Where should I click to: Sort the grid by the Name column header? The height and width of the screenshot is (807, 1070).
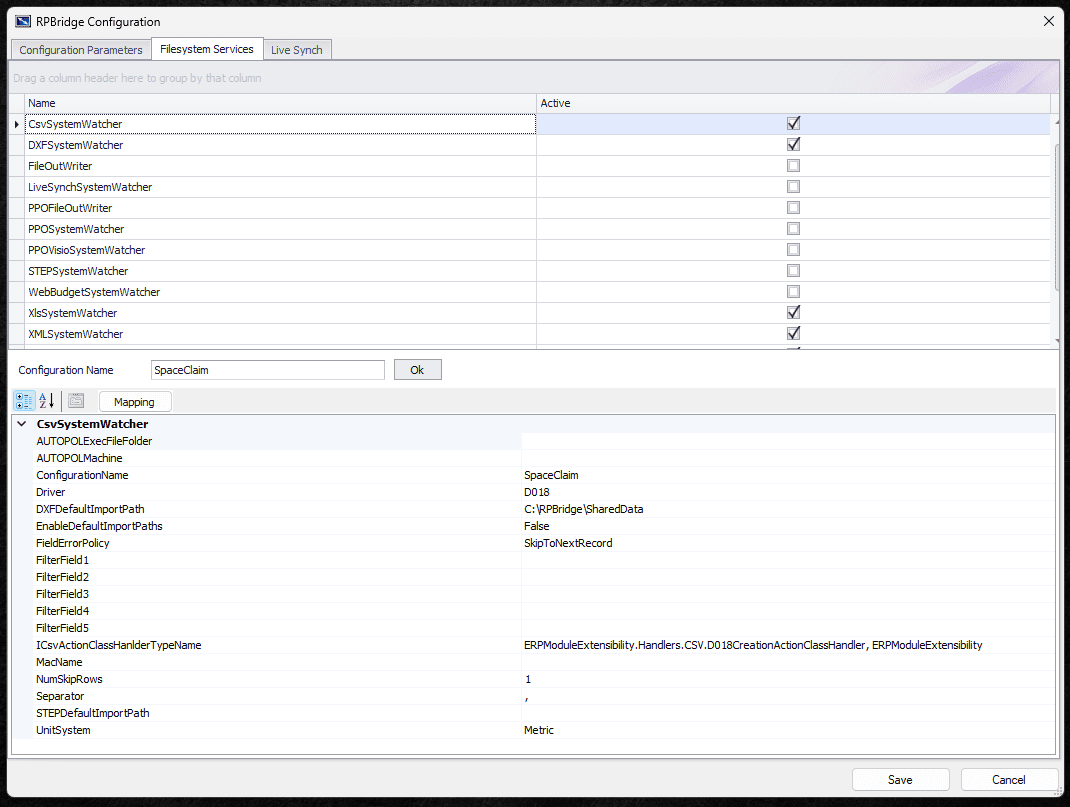click(280, 103)
